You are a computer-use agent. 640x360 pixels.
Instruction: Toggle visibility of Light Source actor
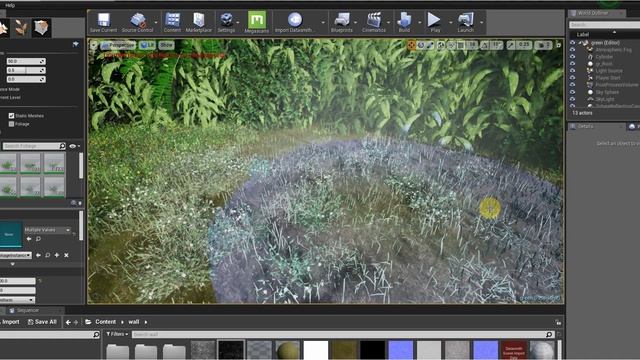coord(572,71)
